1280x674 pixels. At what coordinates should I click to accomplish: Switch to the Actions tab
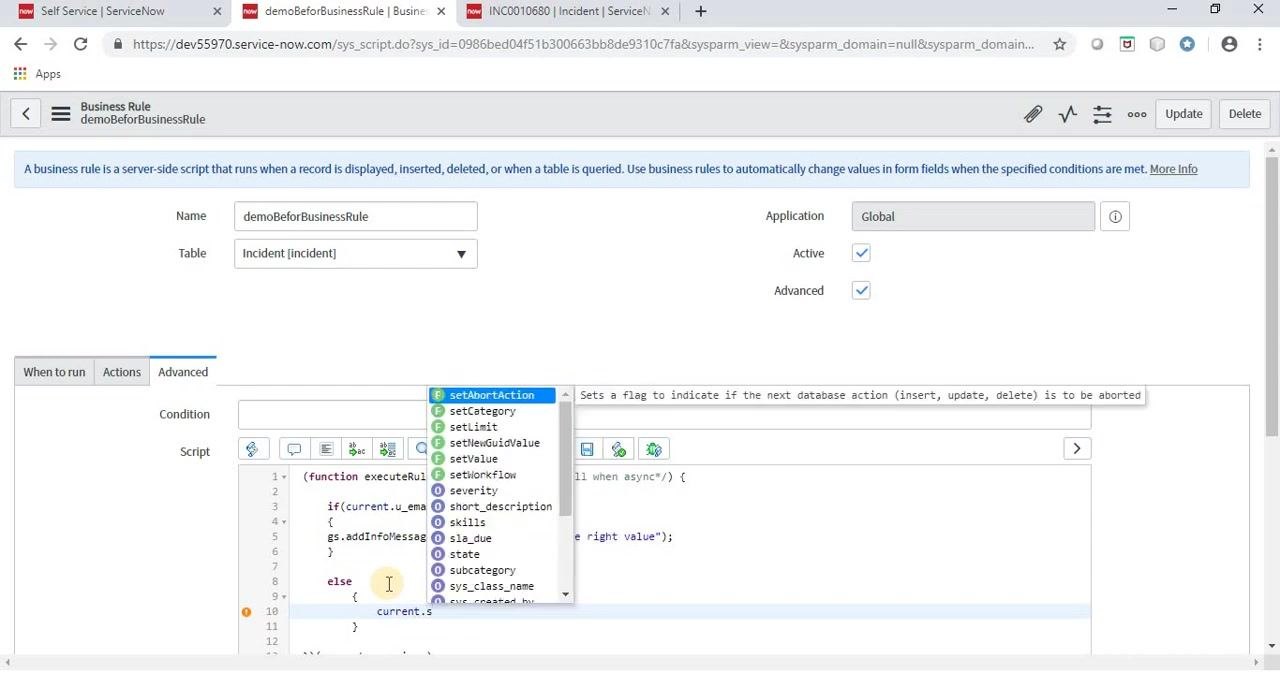122,372
